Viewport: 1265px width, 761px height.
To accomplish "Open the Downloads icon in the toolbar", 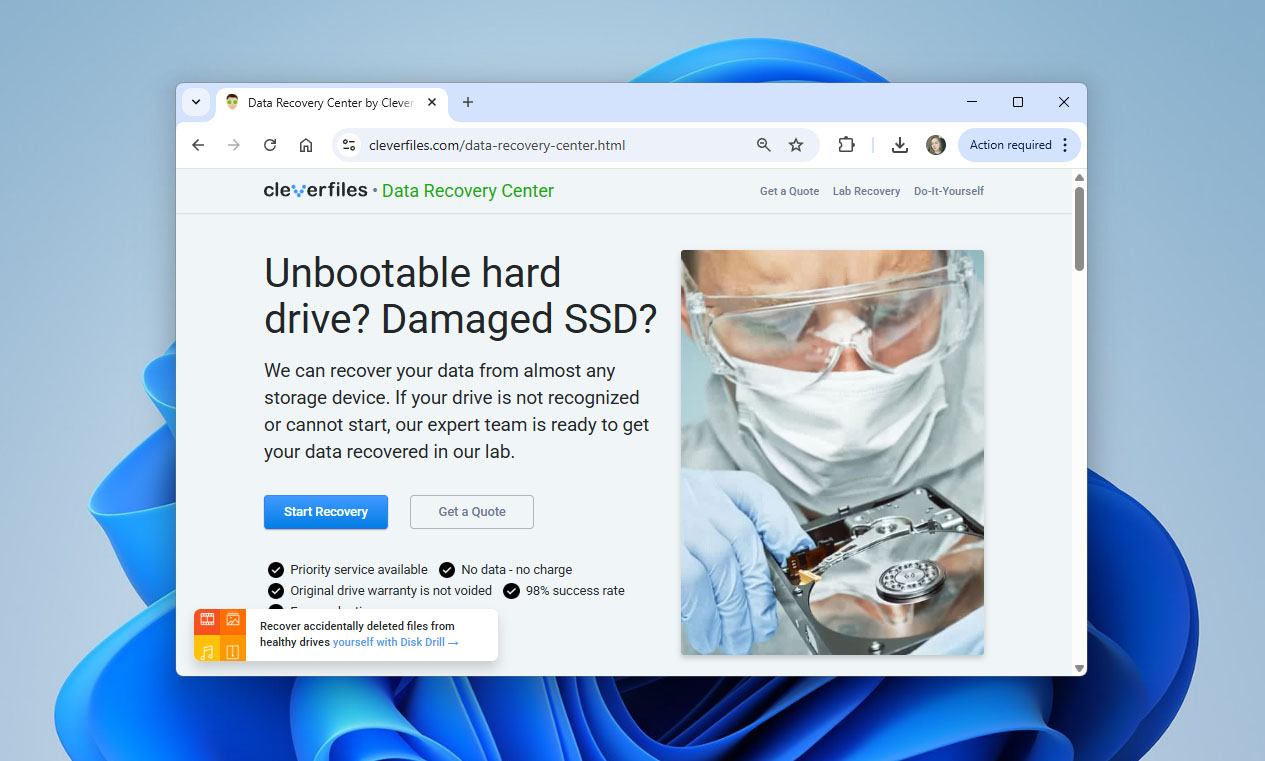I will tap(899, 145).
